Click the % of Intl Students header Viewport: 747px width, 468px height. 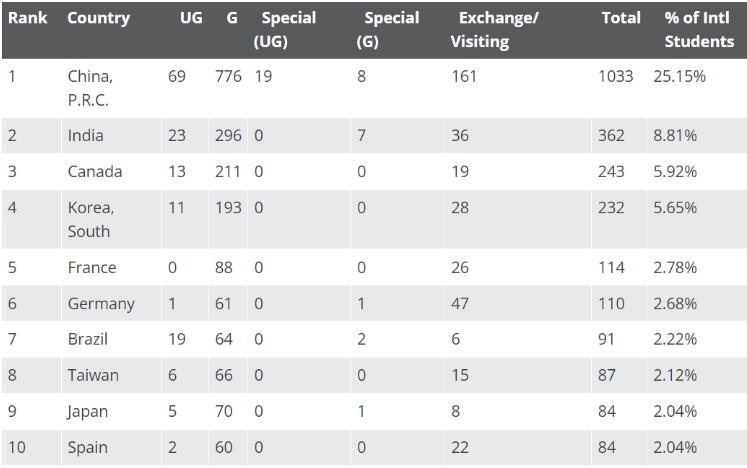[699, 30]
